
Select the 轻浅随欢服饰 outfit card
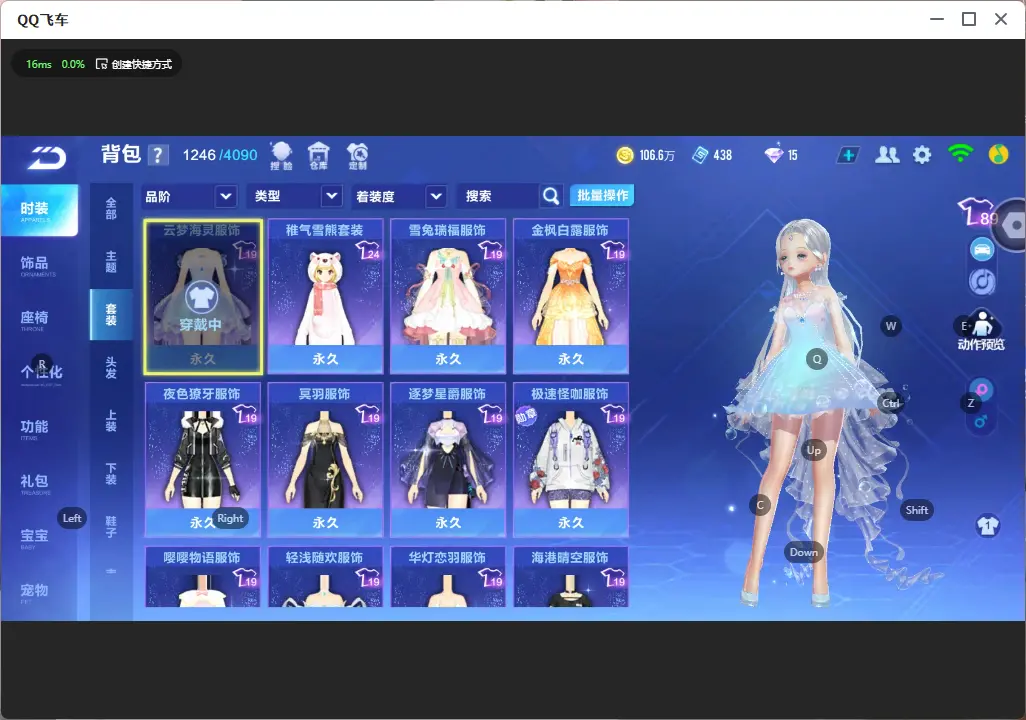[325, 577]
